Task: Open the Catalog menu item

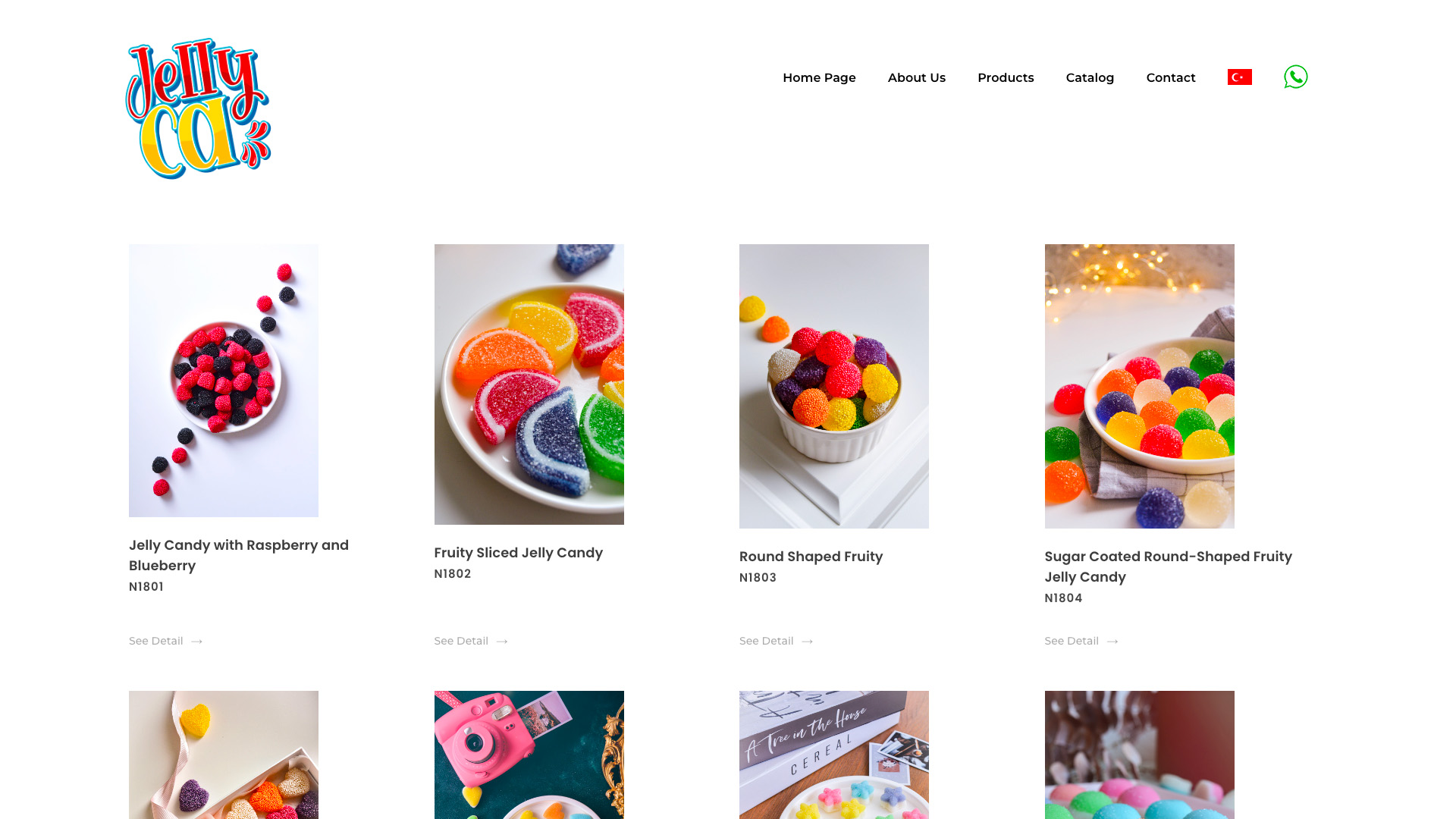Action: click(1090, 77)
